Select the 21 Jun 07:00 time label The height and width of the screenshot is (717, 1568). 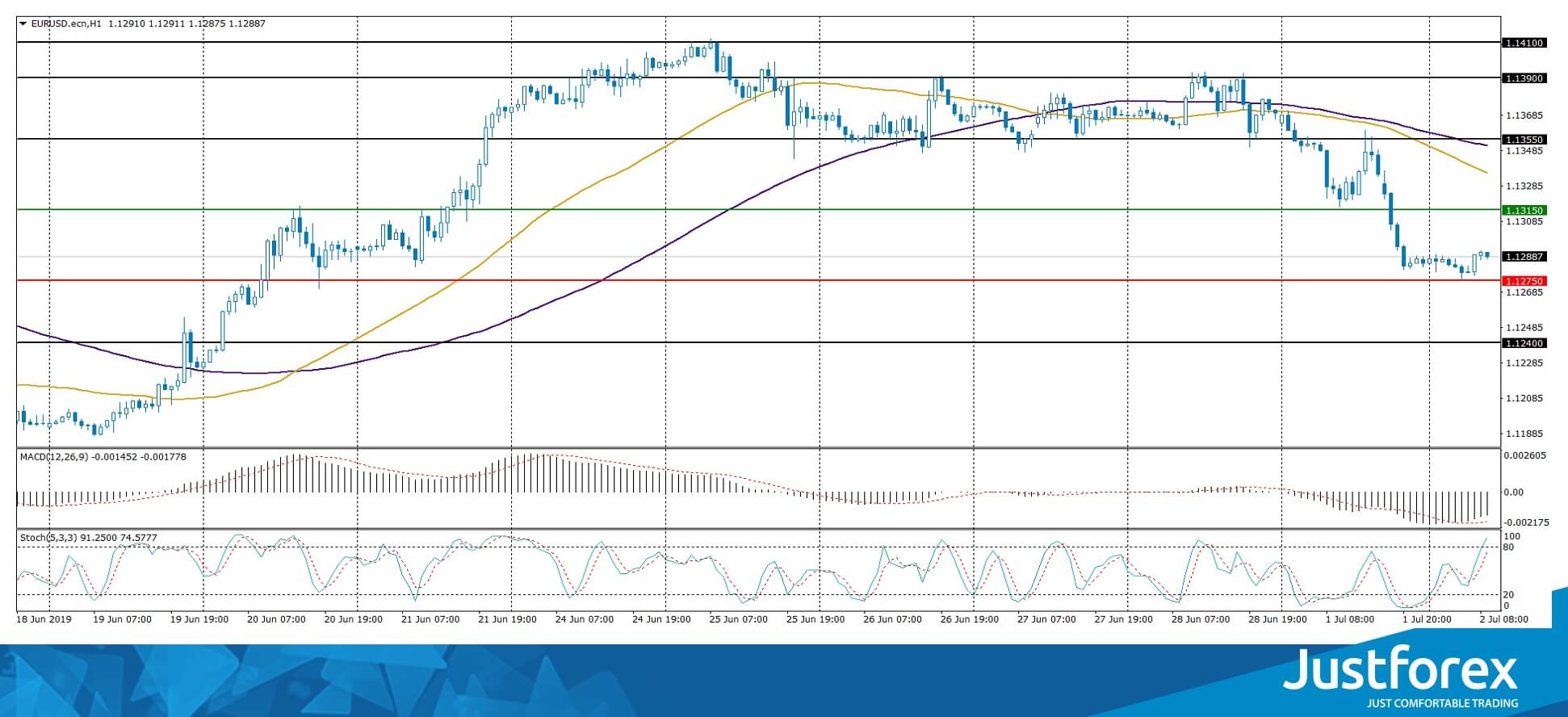(x=430, y=619)
